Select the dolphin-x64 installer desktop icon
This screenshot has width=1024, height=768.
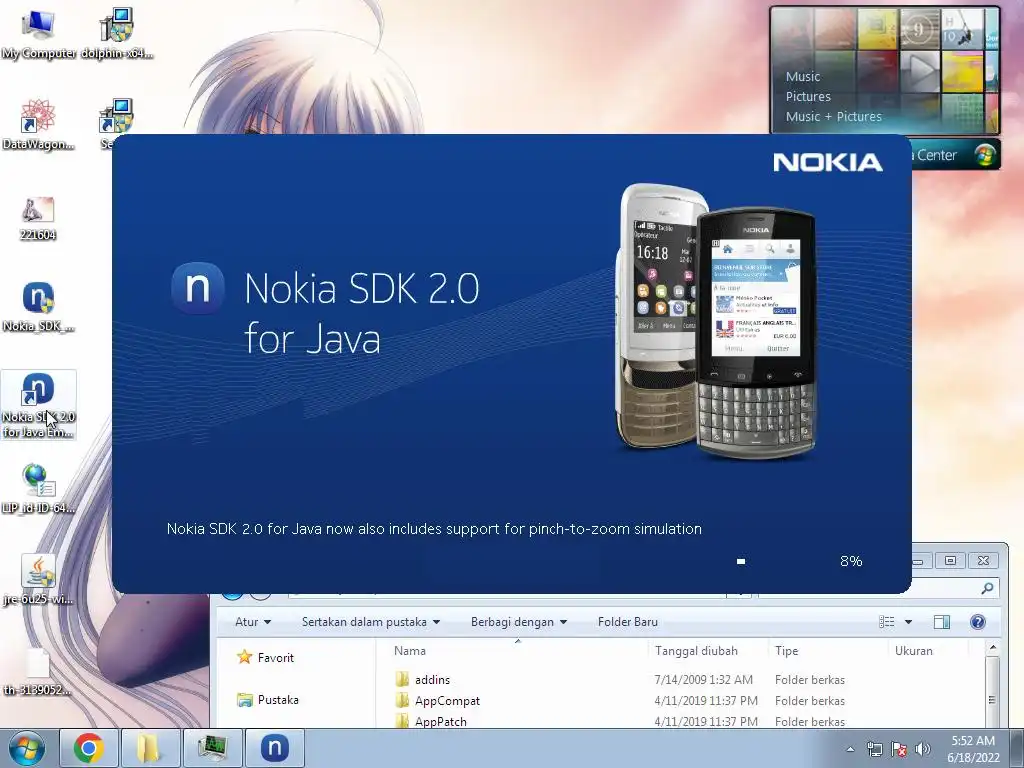click(117, 36)
